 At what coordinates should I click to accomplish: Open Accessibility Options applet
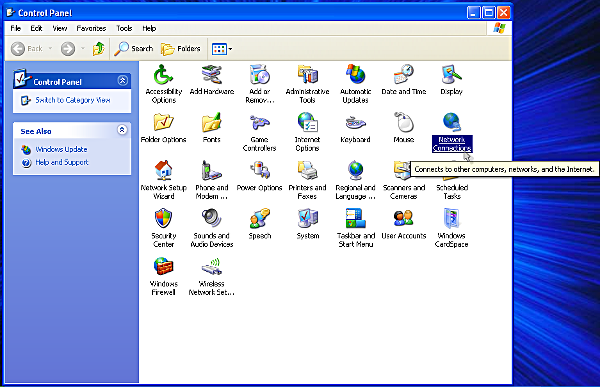[x=163, y=84]
